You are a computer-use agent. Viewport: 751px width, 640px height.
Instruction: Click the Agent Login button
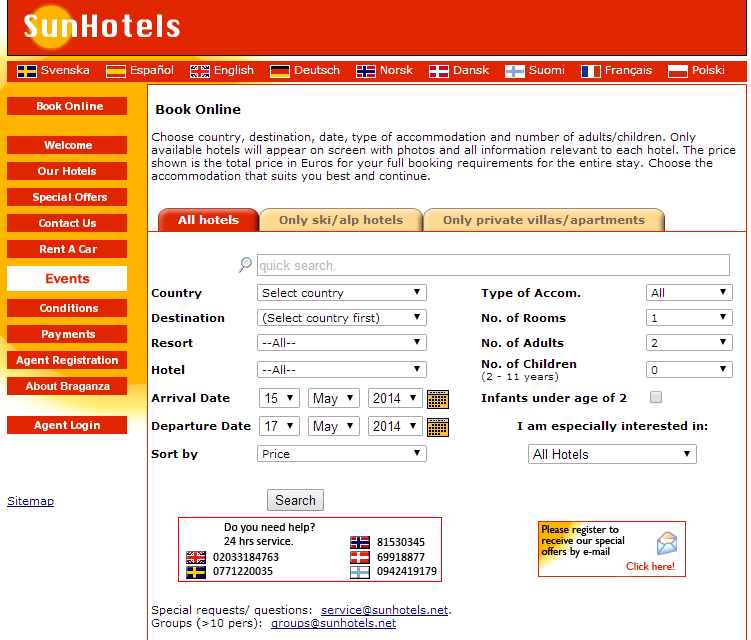pos(67,425)
